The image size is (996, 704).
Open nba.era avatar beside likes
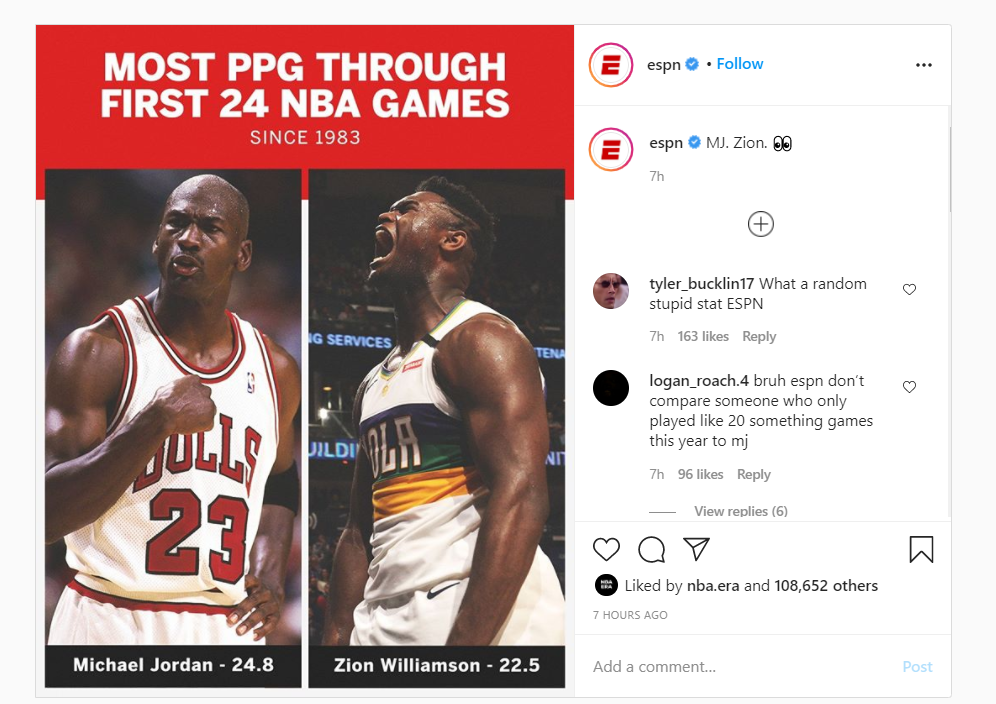pyautogui.click(x=606, y=585)
